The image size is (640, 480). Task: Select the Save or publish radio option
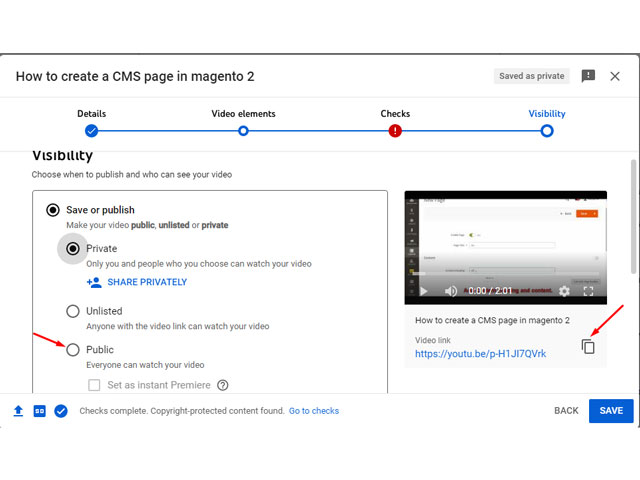(x=53, y=210)
